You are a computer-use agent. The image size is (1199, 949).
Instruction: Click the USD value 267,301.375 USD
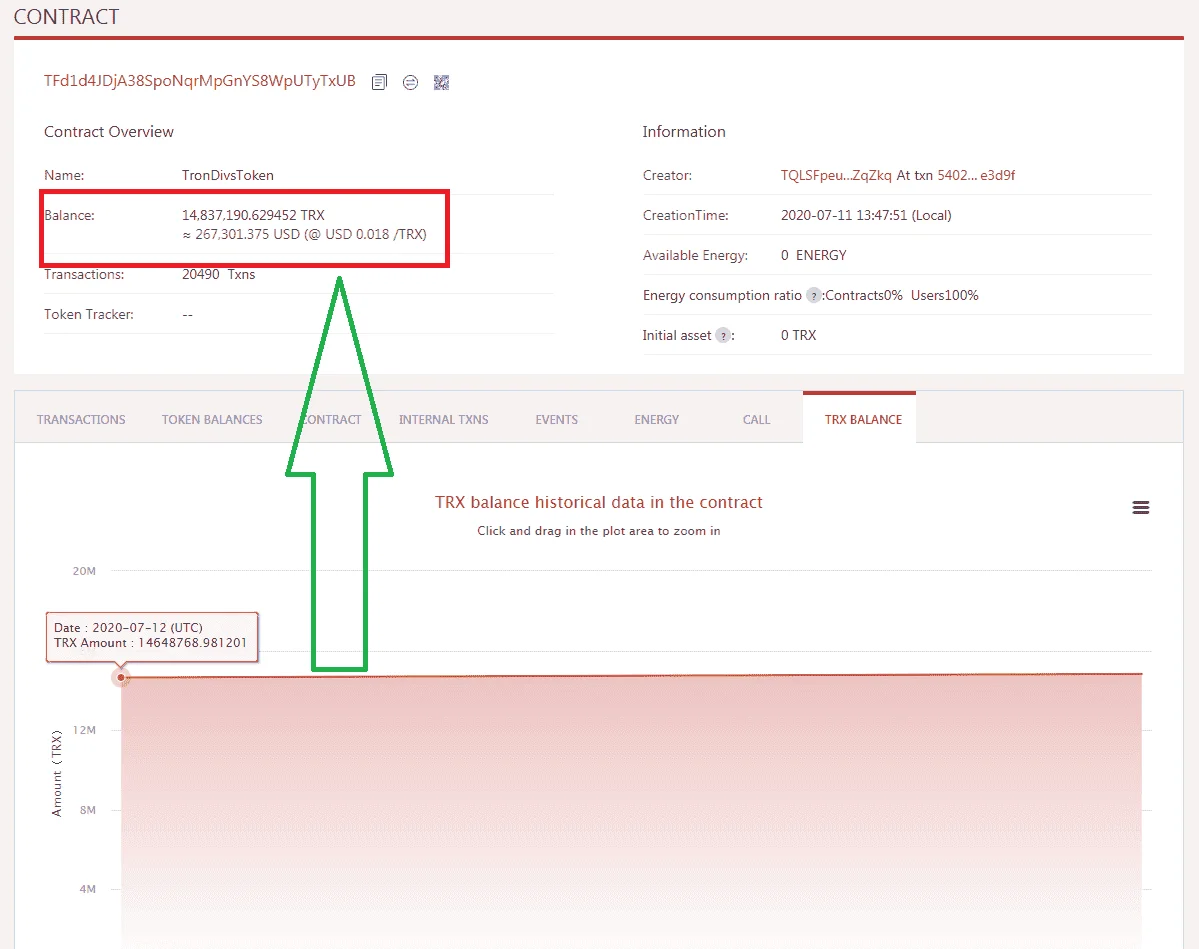tap(248, 234)
